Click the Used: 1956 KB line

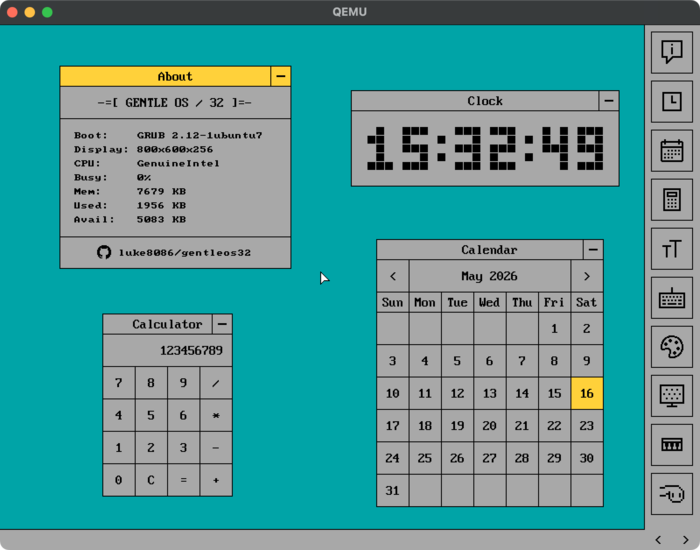130,205
